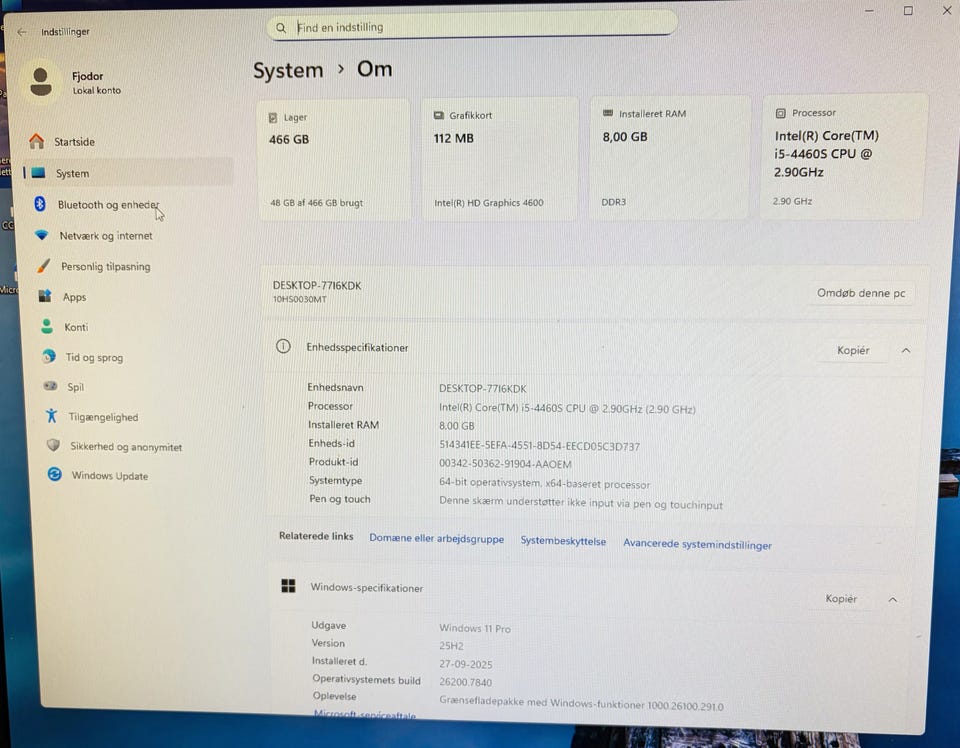960x748 pixels.
Task: Click the Grafikkort 112 MB card
Action: (x=500, y=159)
